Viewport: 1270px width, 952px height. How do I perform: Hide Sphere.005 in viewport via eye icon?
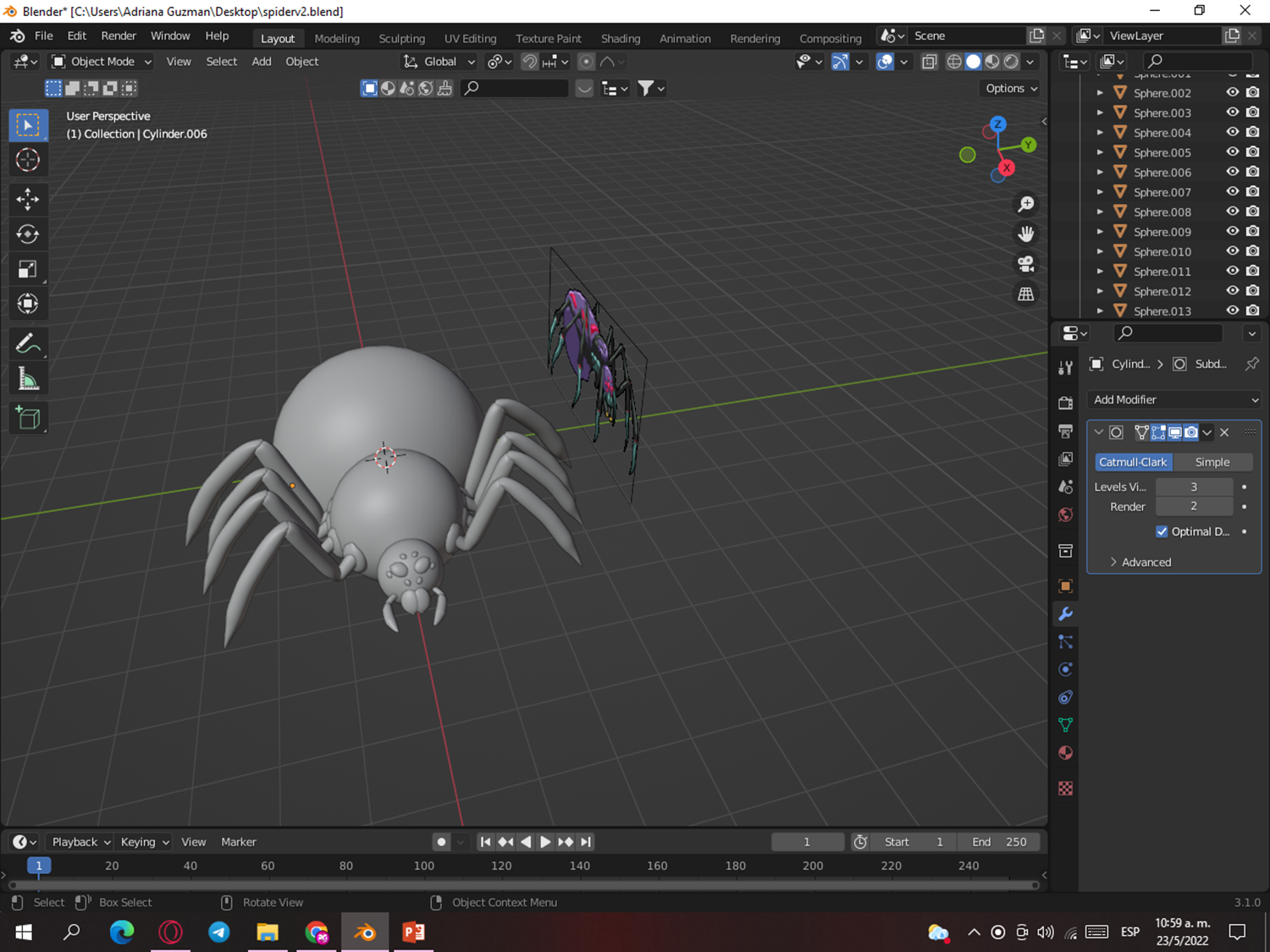click(1233, 152)
